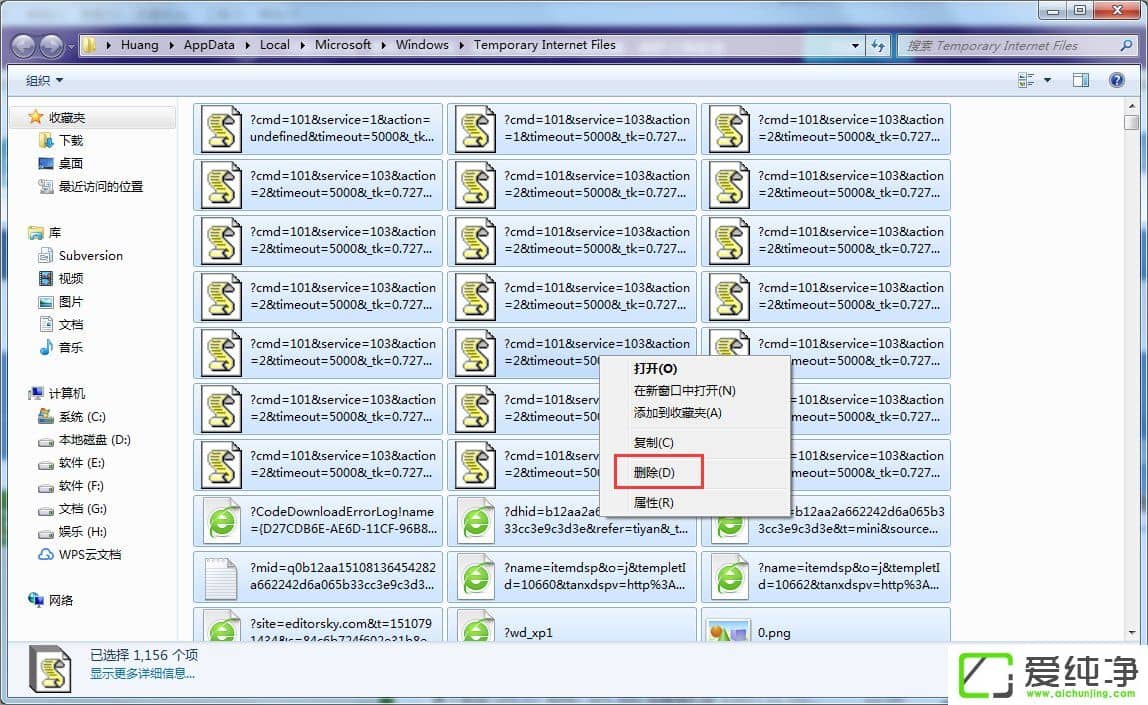Open the address bar history dropdown arrow

tap(855, 45)
